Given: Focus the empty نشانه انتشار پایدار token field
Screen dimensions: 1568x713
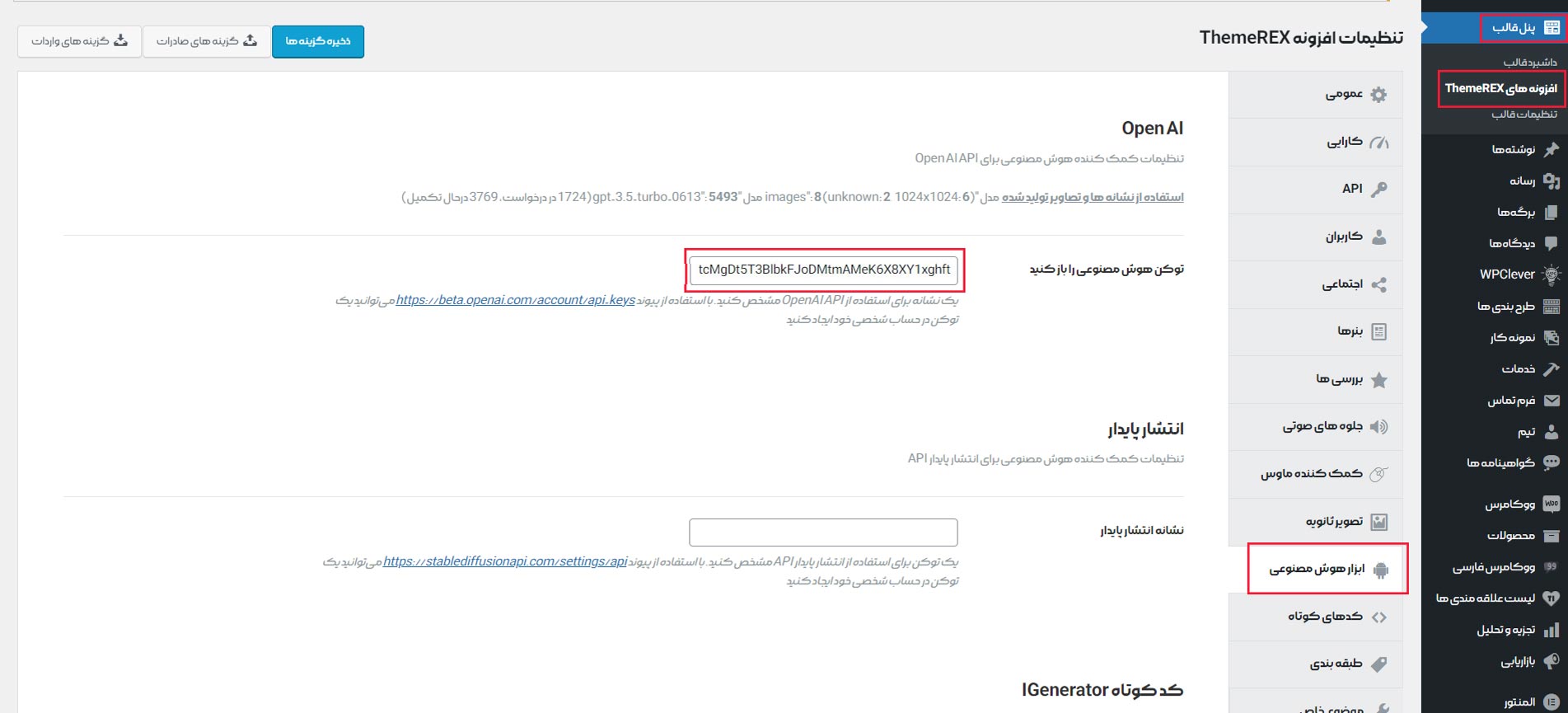Looking at the screenshot, I should click(x=822, y=532).
